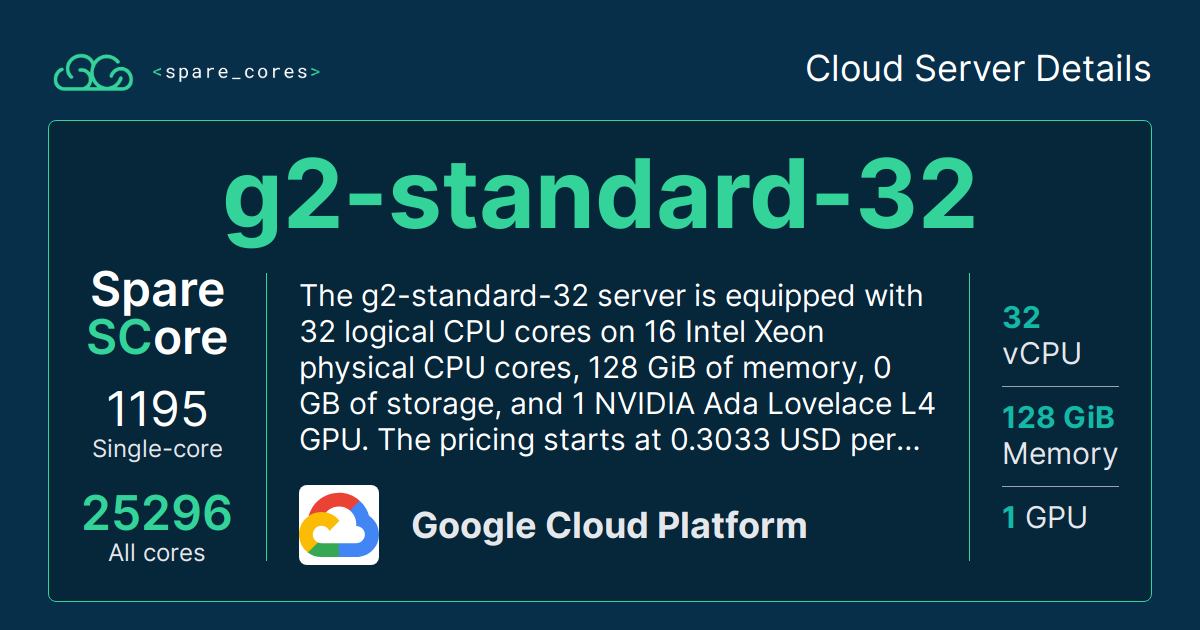Click the Spare SCore heading
The width and height of the screenshot is (1200, 630).
[x=157, y=314]
